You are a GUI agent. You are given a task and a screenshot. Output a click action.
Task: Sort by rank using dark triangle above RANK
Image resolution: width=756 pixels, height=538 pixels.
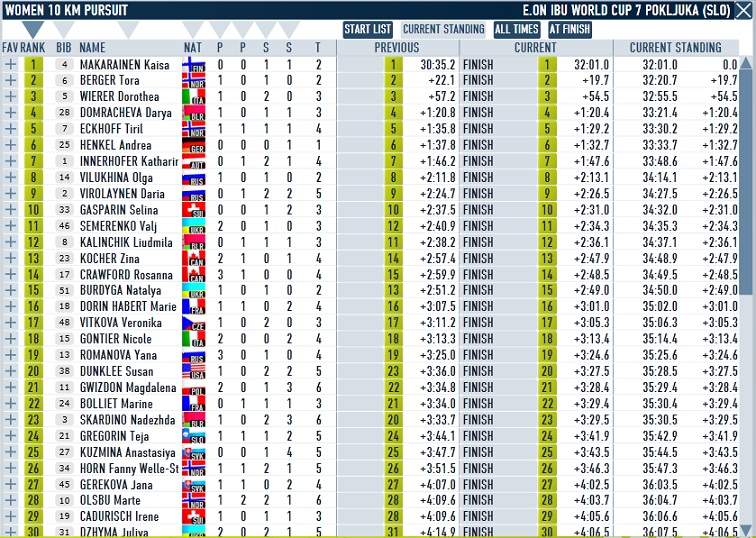(32, 29)
